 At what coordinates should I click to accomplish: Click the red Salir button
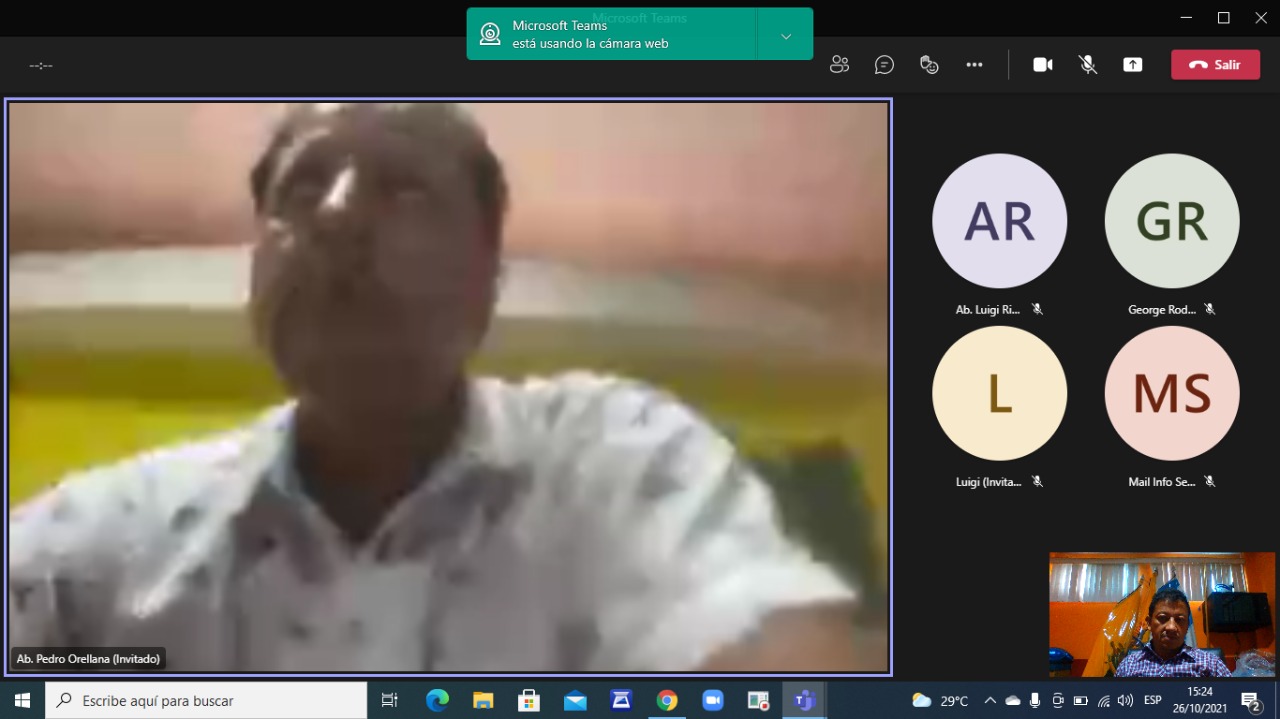pos(1215,65)
